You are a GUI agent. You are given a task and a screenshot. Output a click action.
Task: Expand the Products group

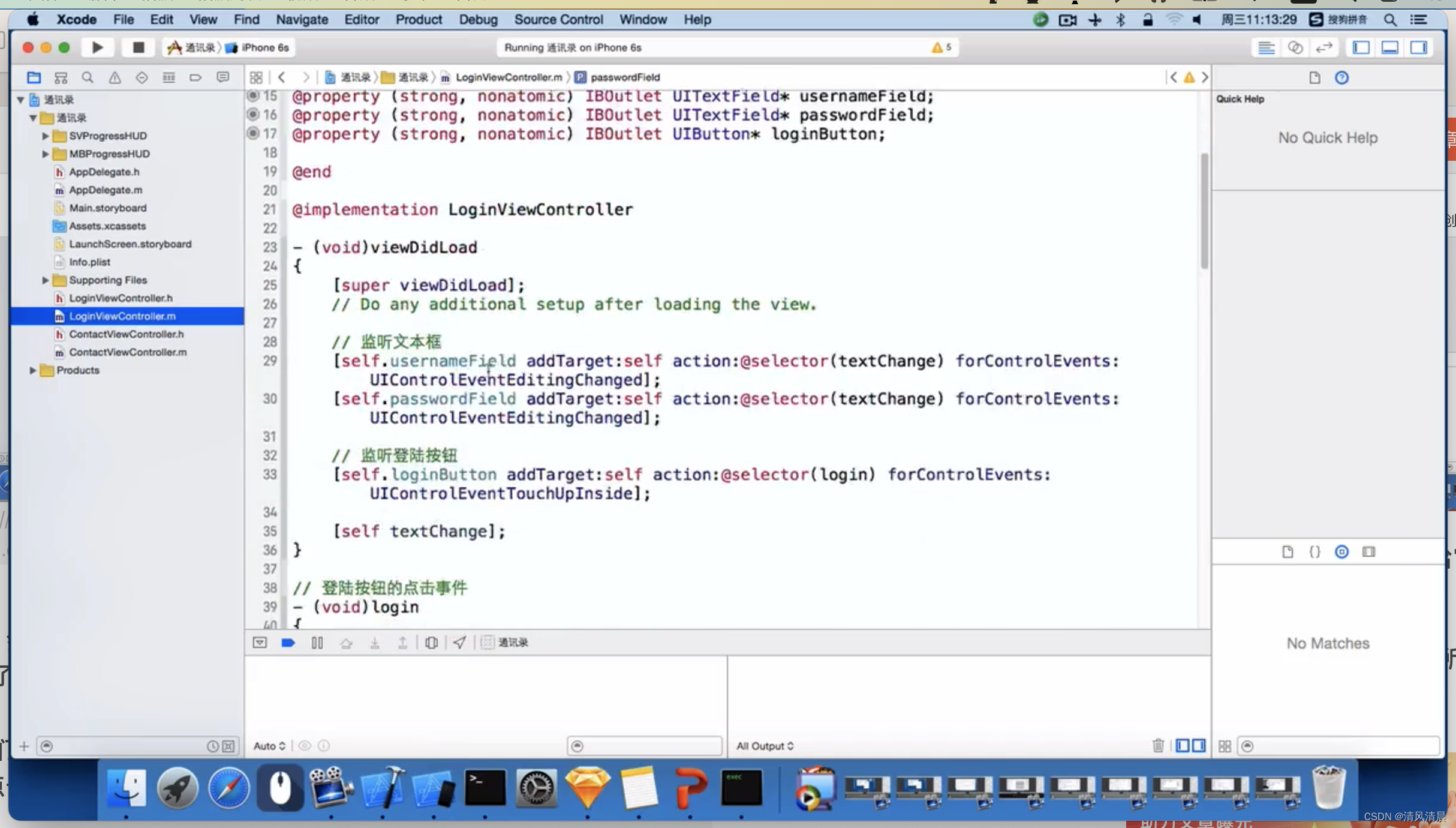[x=32, y=370]
